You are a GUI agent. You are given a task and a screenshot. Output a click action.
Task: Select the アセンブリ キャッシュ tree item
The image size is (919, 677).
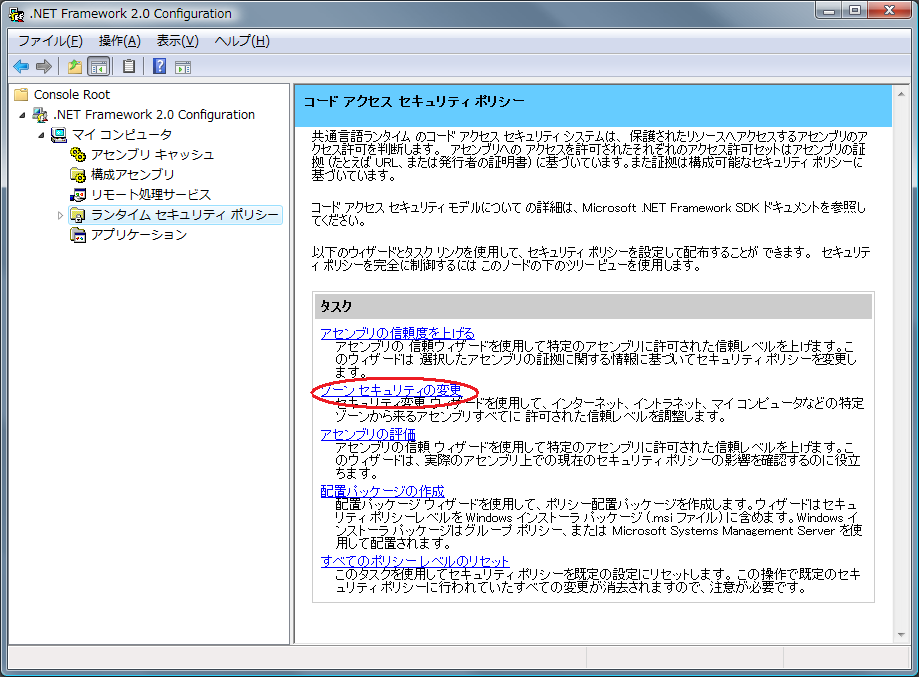coord(152,155)
